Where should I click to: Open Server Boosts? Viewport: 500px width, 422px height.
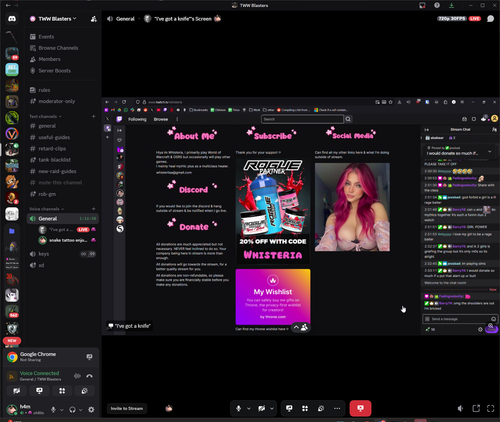pos(63,71)
